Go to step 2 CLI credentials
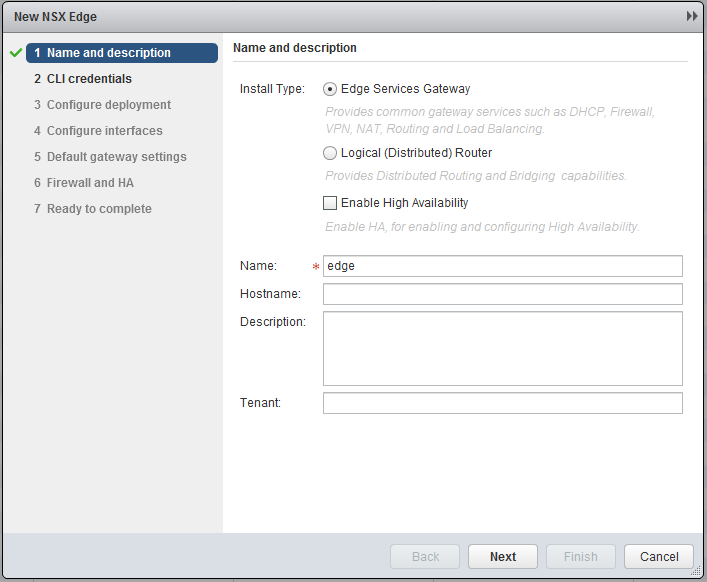Screen dimensions: 707x582 coord(89,79)
